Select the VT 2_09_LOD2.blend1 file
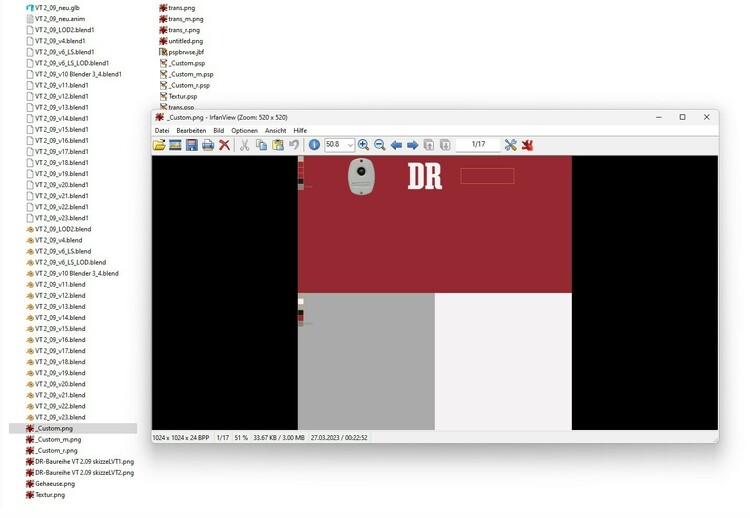This screenshot has height=518, width=750. [65, 30]
